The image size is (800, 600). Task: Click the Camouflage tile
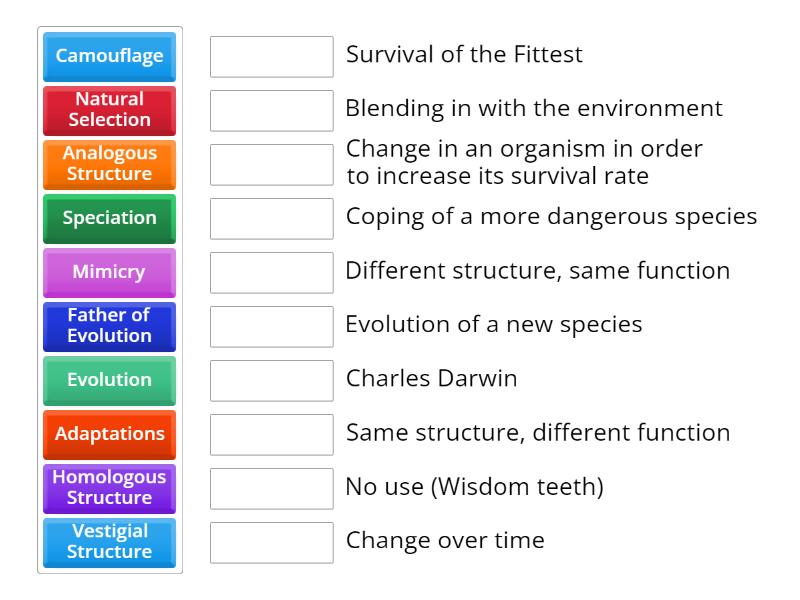109,56
